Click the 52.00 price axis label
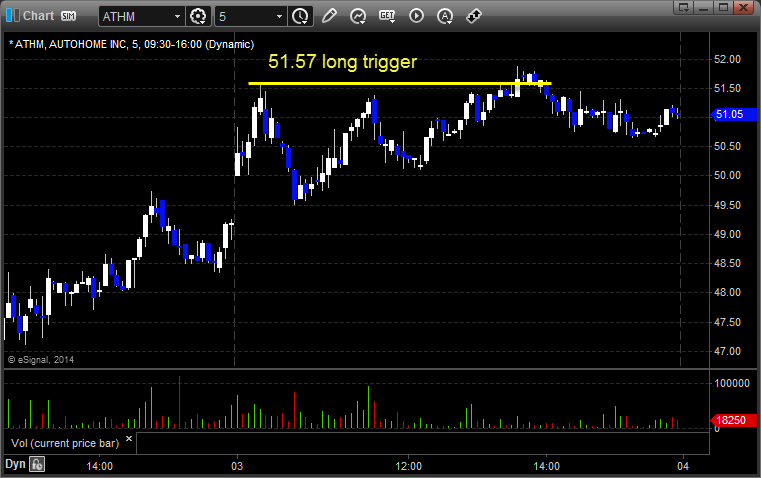The width and height of the screenshot is (761, 478). pyautogui.click(x=728, y=59)
